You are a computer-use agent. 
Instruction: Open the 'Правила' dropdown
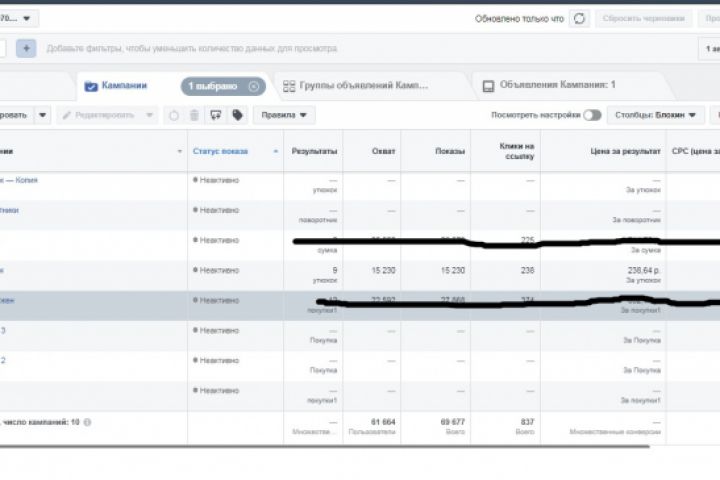[284, 115]
